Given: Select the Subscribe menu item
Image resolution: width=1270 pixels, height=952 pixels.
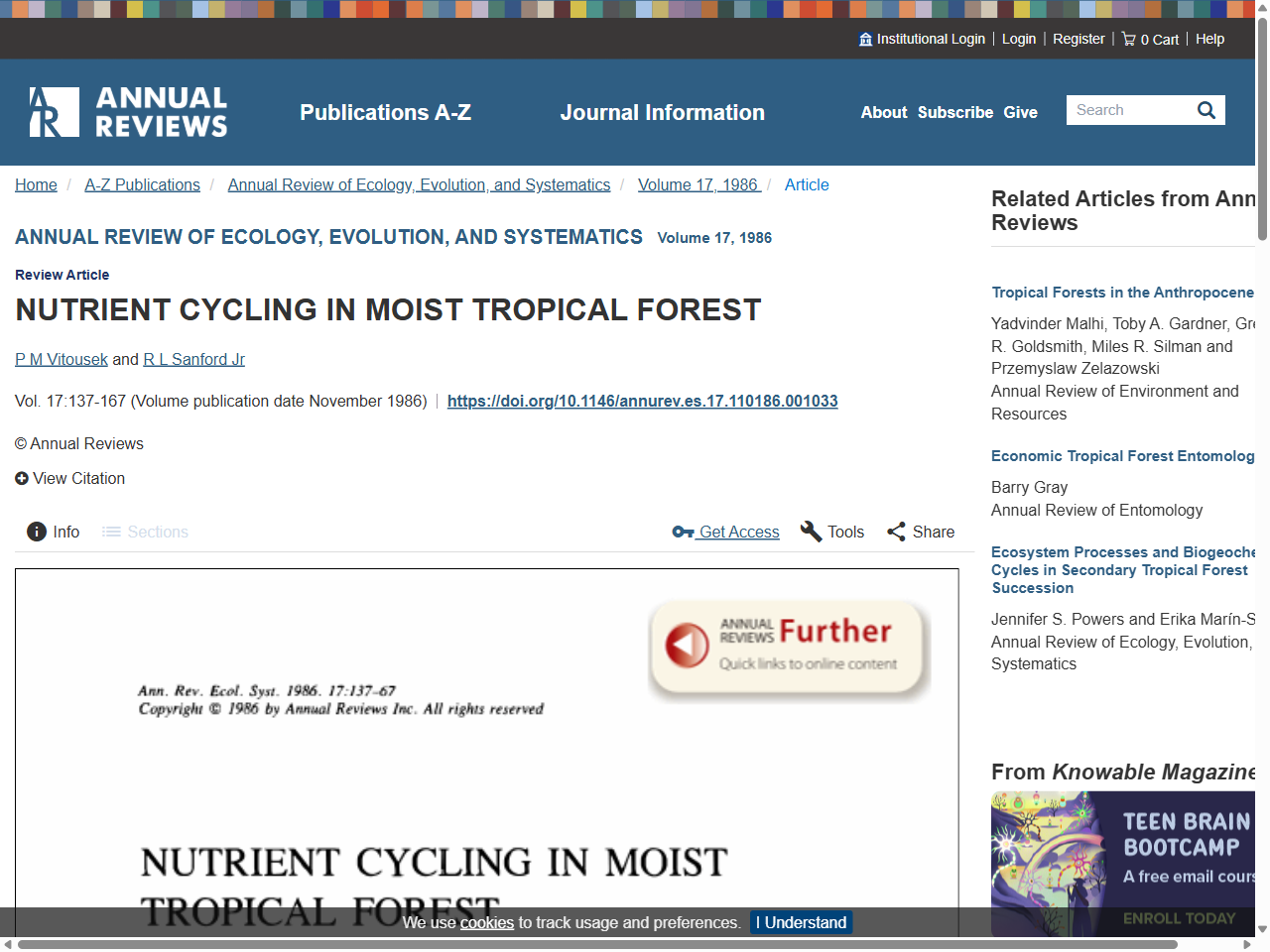Looking at the screenshot, I should pos(954,112).
